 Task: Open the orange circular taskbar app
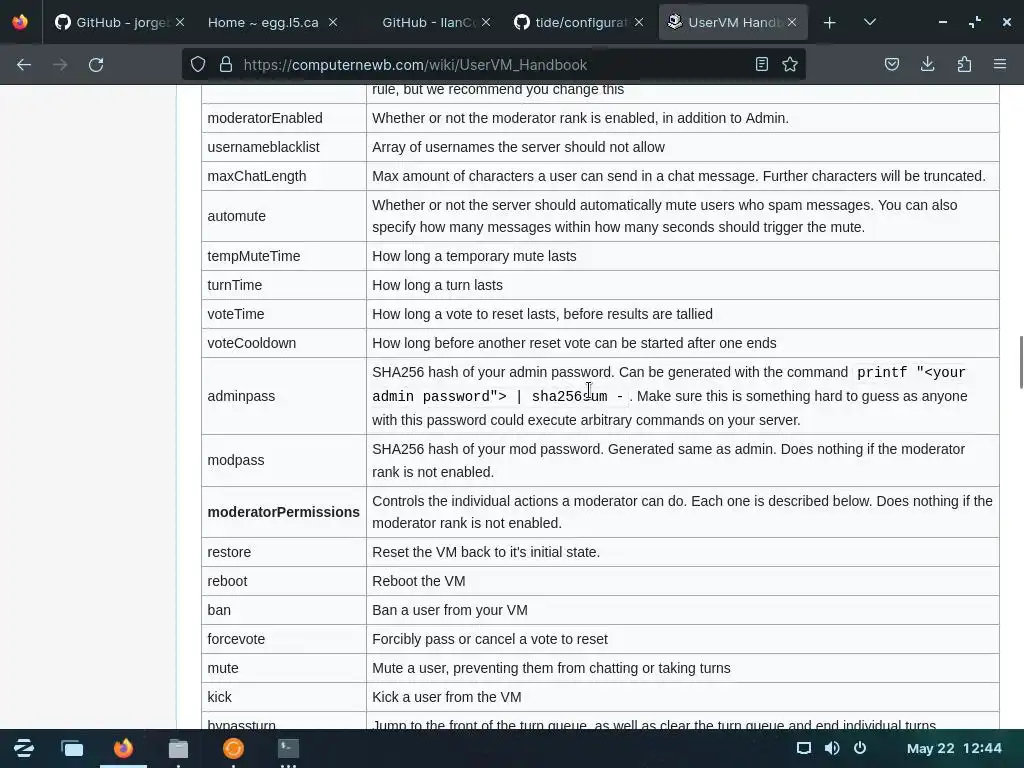tap(233, 748)
